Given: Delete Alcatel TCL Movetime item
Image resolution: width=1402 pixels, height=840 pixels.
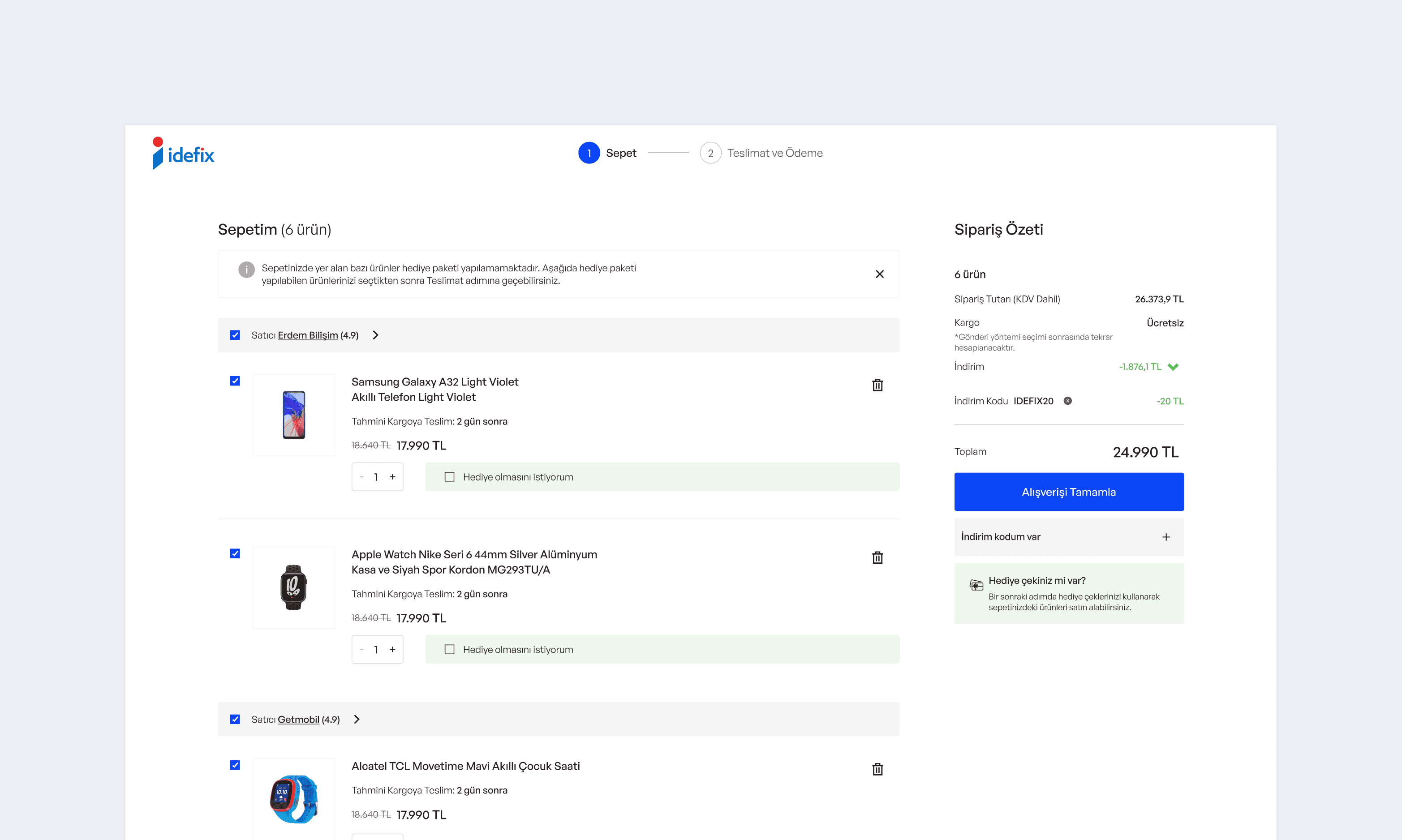Looking at the screenshot, I should tap(877, 769).
